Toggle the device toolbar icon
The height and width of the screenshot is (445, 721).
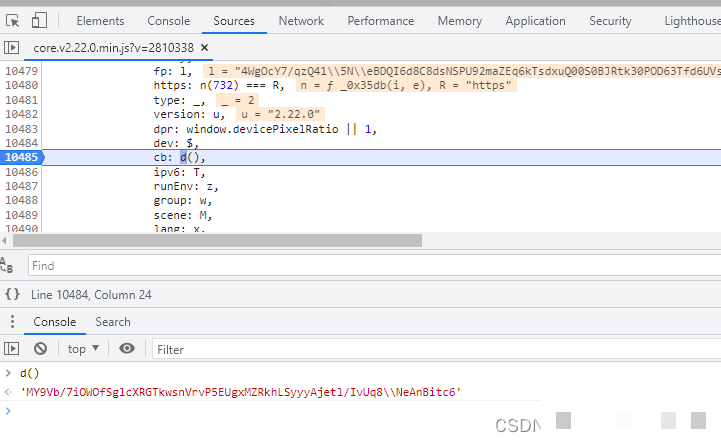click(39, 20)
